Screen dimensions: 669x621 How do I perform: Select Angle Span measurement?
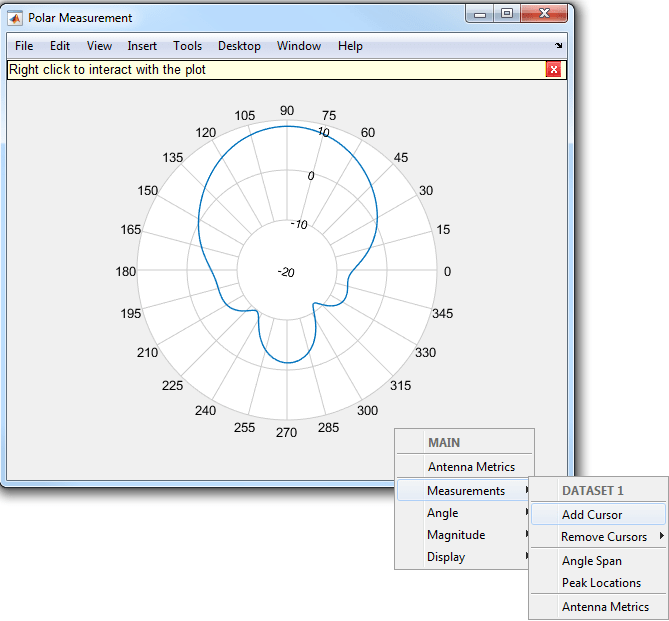[x=598, y=560]
